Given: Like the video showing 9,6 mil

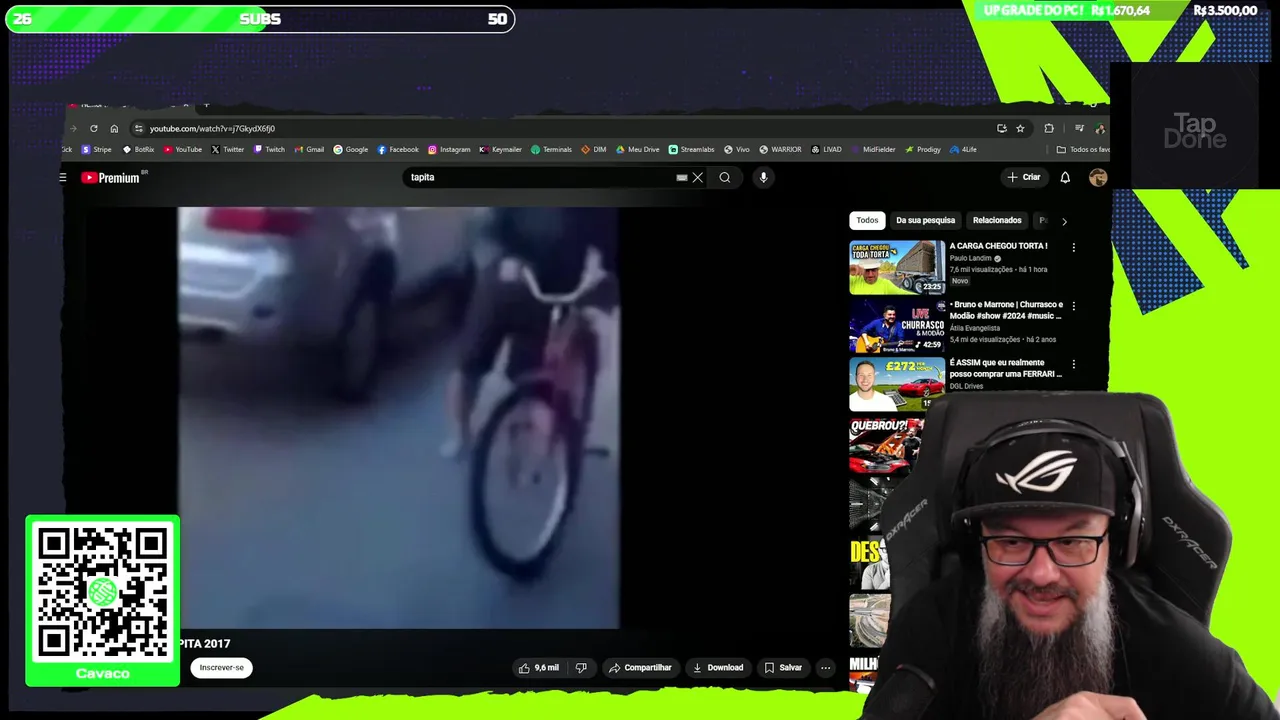Looking at the screenshot, I should [x=540, y=667].
